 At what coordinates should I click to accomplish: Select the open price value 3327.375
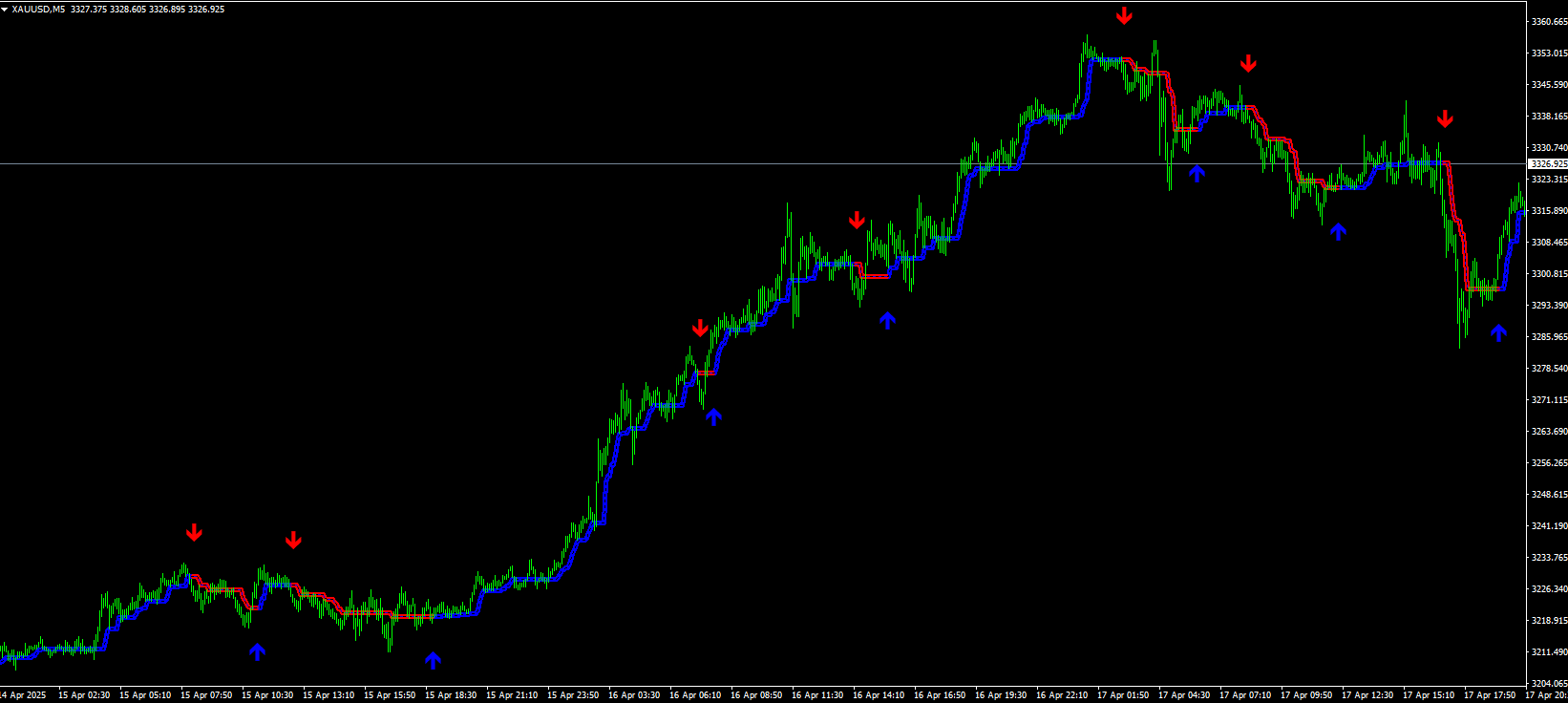point(89,10)
